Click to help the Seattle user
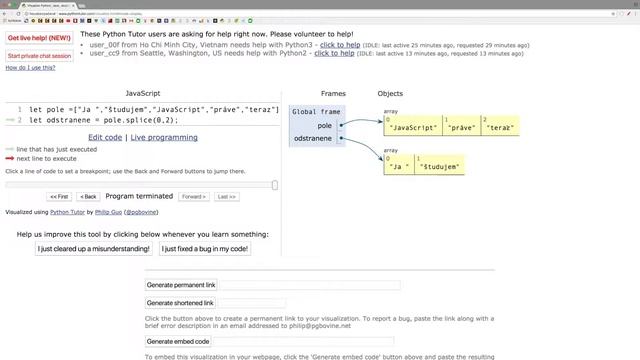640x360 pixels. 334,53
